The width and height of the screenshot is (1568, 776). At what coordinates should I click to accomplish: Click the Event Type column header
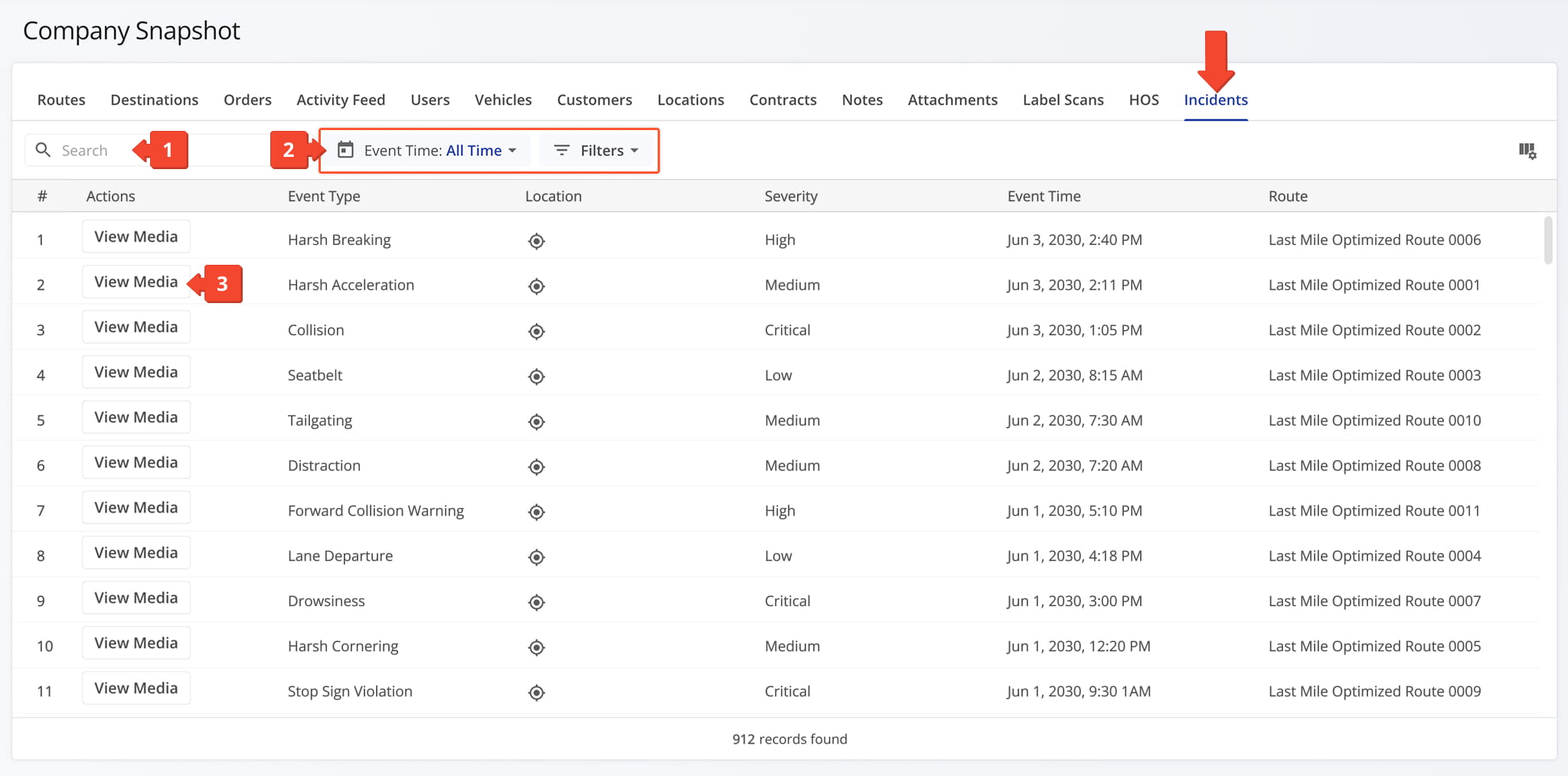coord(324,196)
